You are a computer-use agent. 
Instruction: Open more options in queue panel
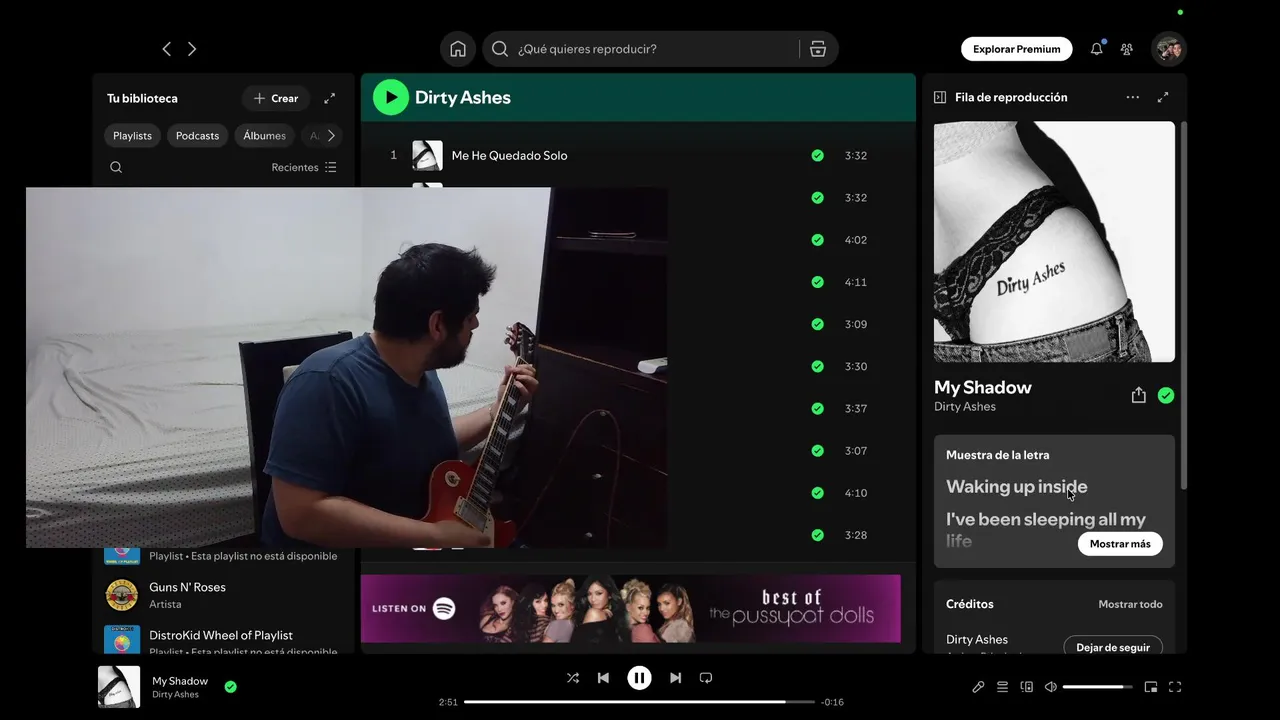[x=1132, y=97]
